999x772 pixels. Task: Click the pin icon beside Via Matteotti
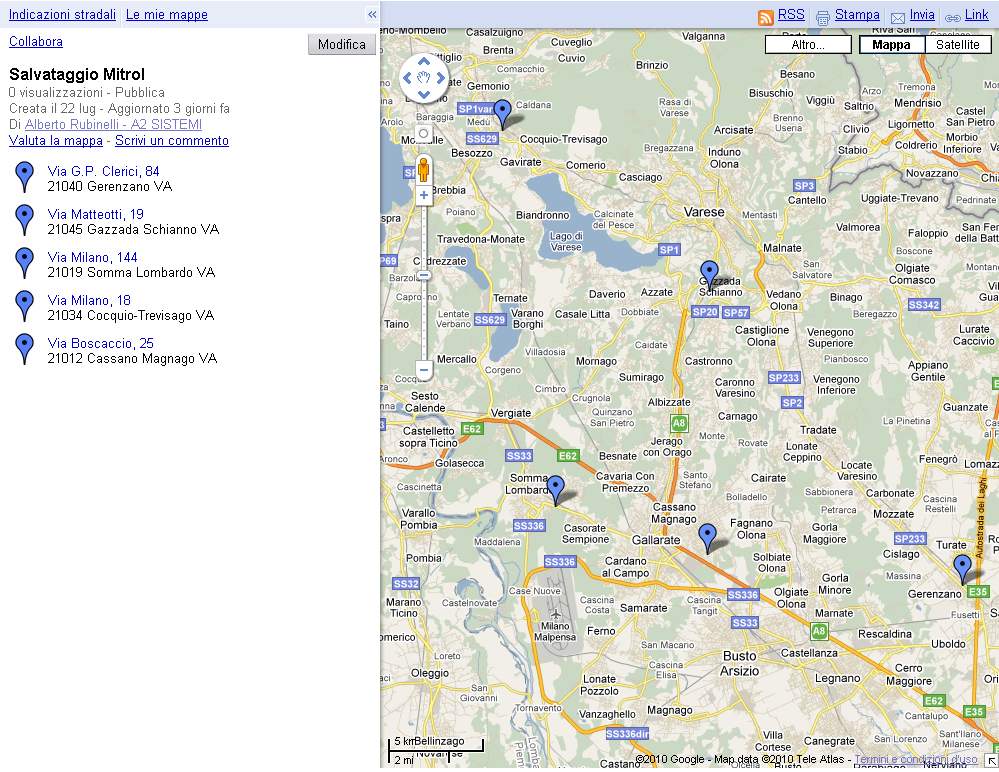pyautogui.click(x=24, y=220)
